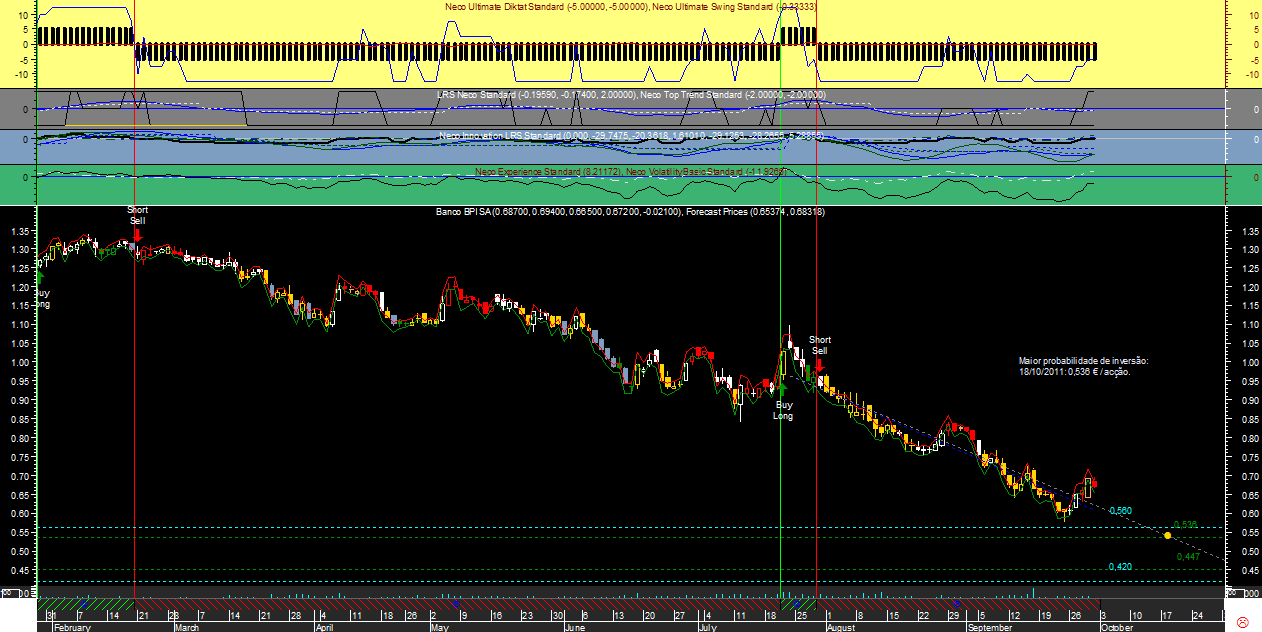1262x632 pixels.
Task: Click the 'February' label on the date axis
Action: click(x=72, y=627)
